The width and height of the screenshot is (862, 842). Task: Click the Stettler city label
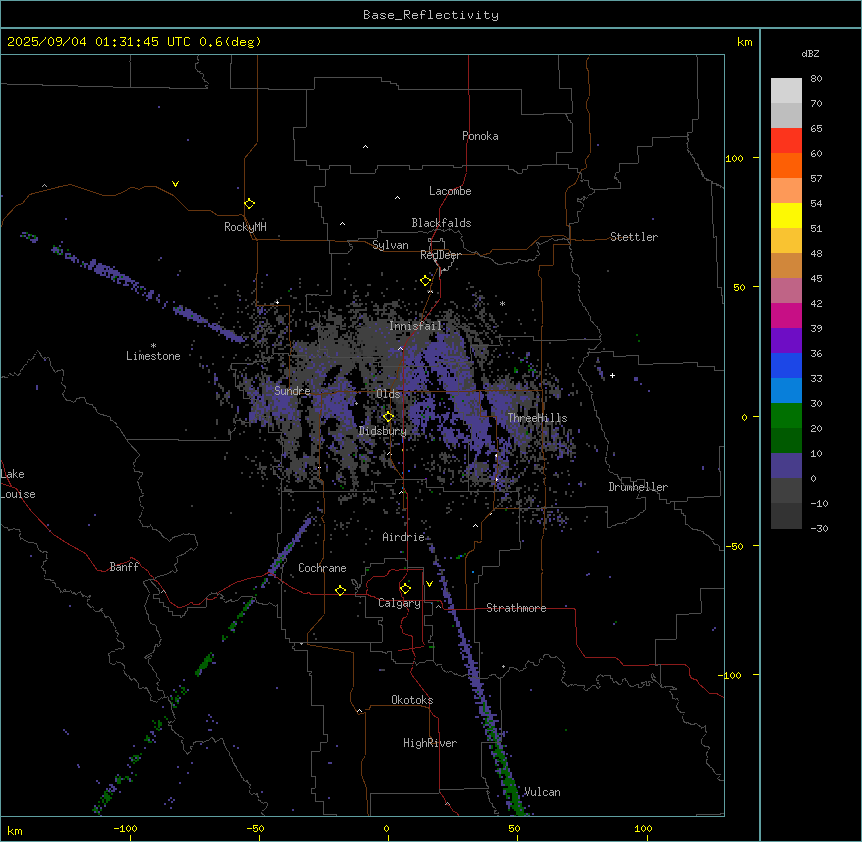(634, 237)
